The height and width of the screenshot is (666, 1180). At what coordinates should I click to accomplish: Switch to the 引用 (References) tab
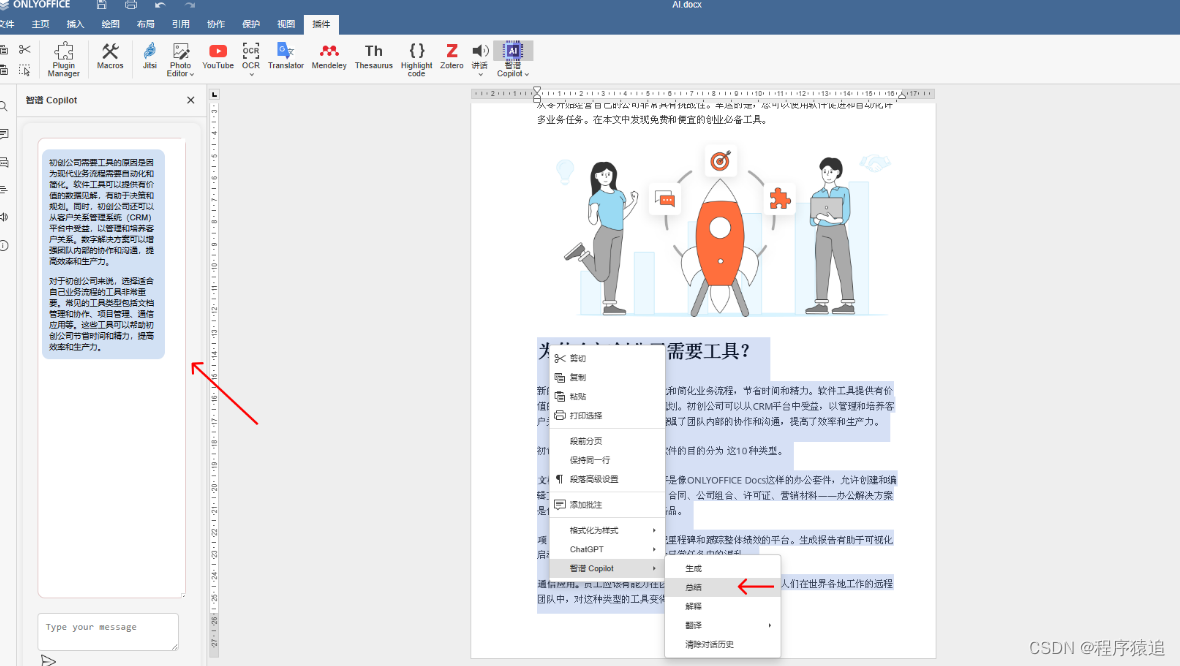(181, 24)
